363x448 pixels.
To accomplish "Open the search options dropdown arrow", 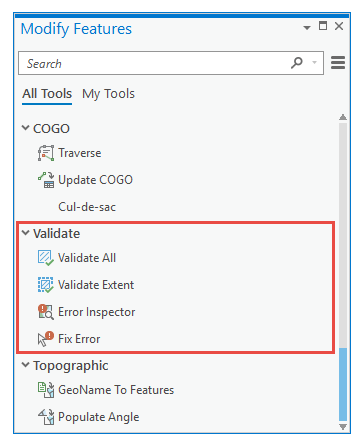I will point(314,63).
